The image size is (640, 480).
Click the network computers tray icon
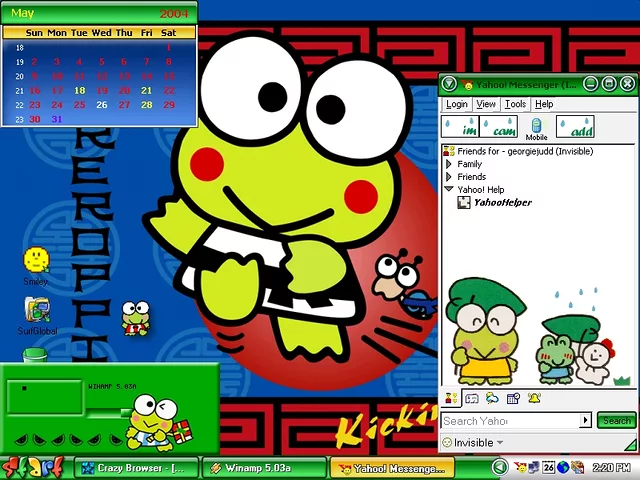[533, 467]
